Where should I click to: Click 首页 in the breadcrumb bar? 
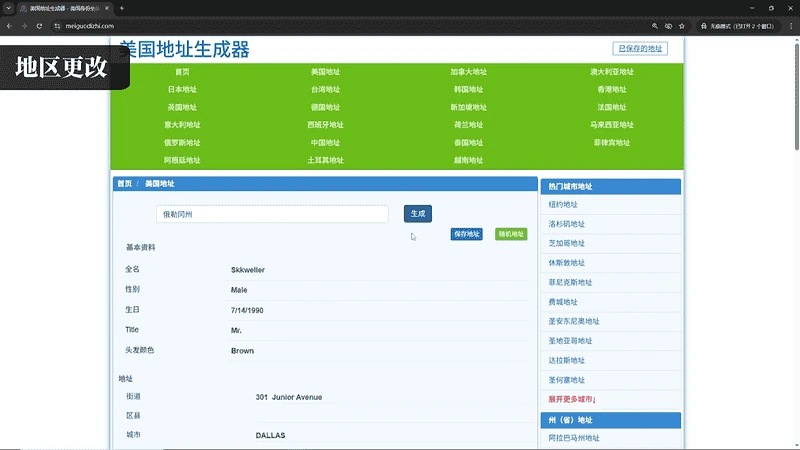point(124,184)
